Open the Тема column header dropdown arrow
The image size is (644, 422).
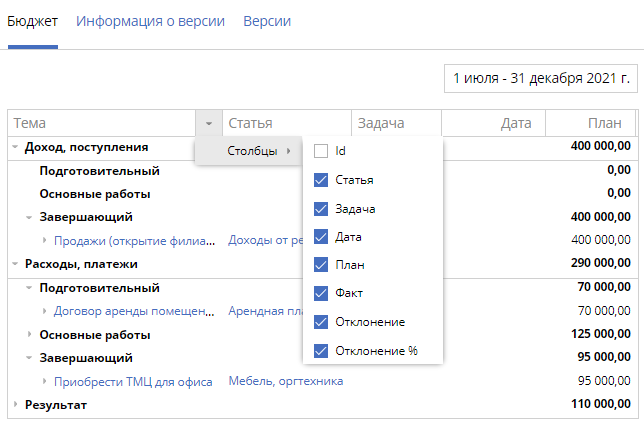pyautogui.click(x=208, y=123)
